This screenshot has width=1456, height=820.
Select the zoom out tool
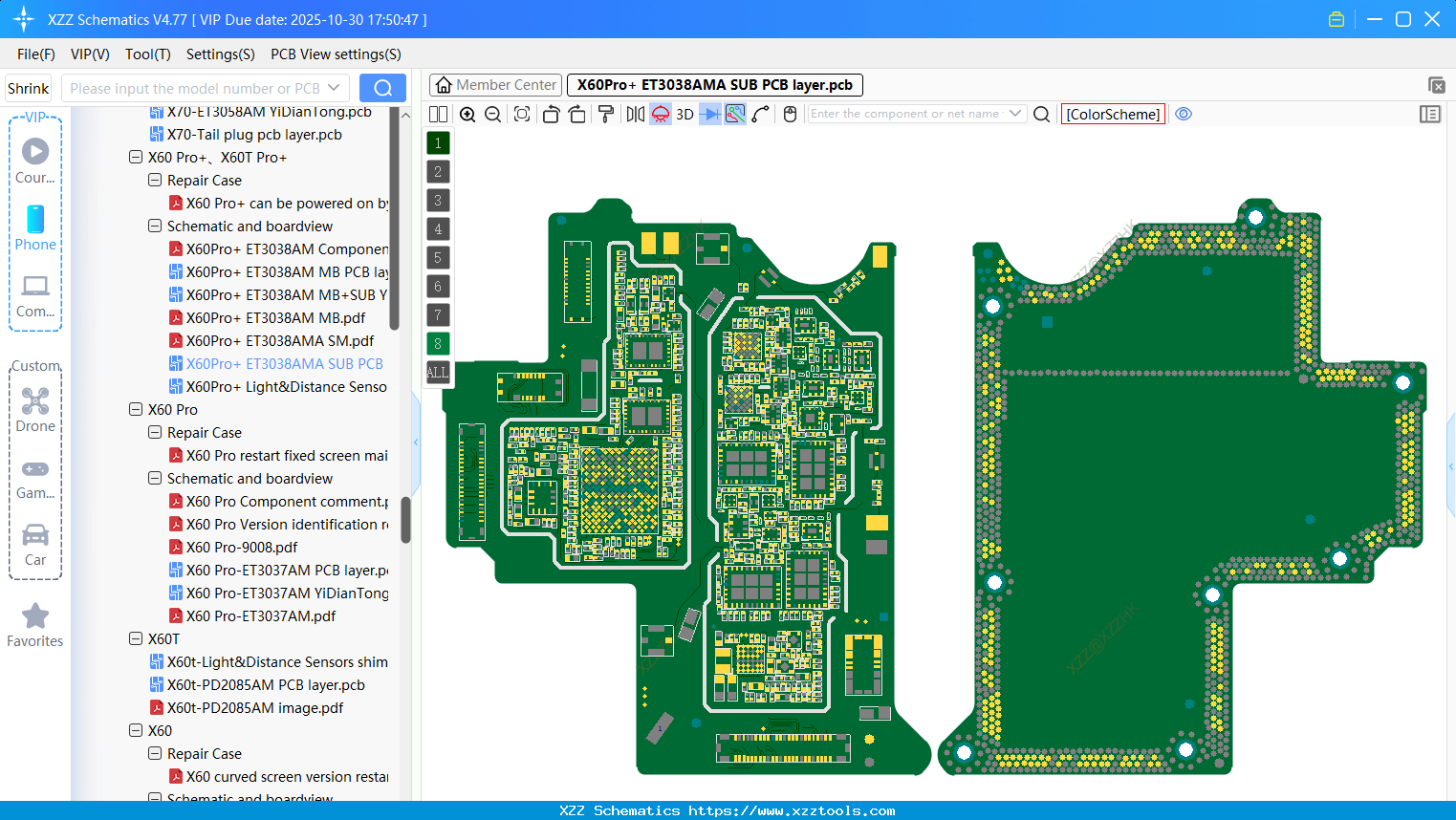tap(491, 114)
